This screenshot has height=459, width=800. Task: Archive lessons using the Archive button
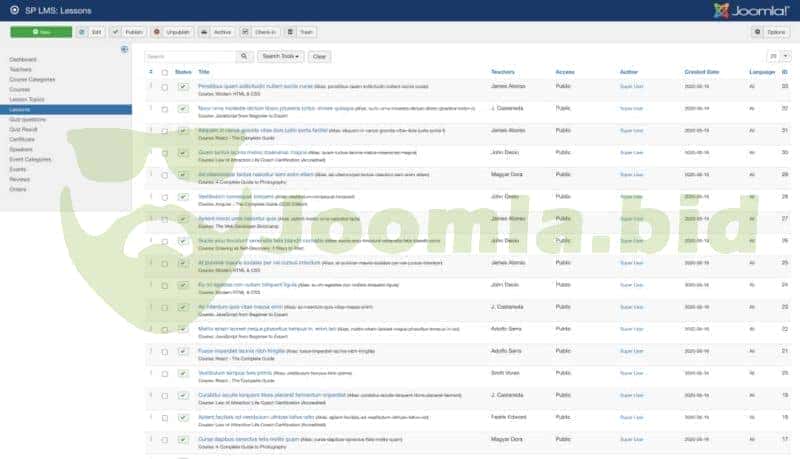coord(216,32)
